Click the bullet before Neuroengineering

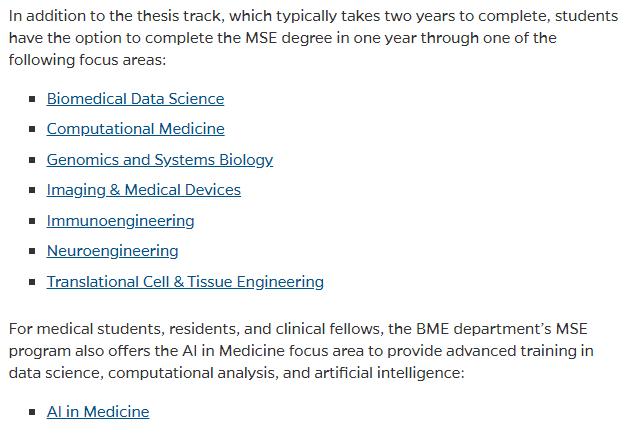pos(32,251)
